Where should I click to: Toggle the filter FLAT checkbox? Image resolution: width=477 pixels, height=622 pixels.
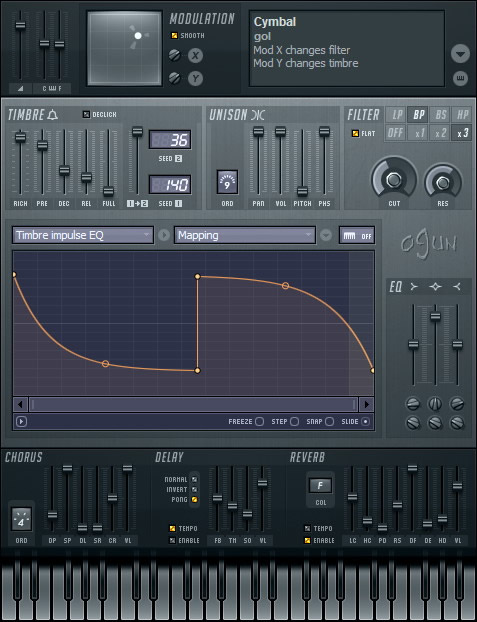click(x=355, y=133)
